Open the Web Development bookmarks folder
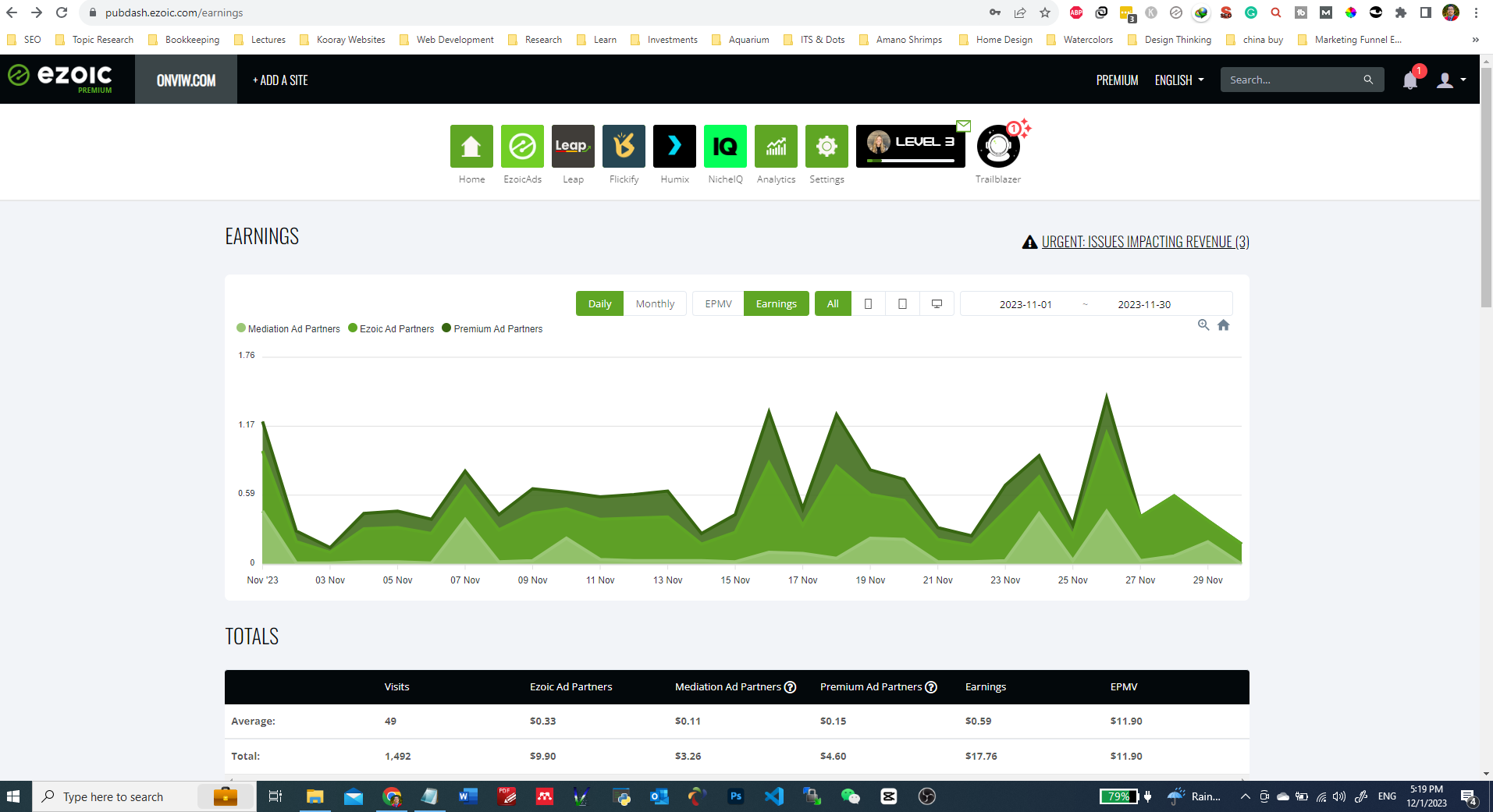The image size is (1493, 812). pos(446,40)
